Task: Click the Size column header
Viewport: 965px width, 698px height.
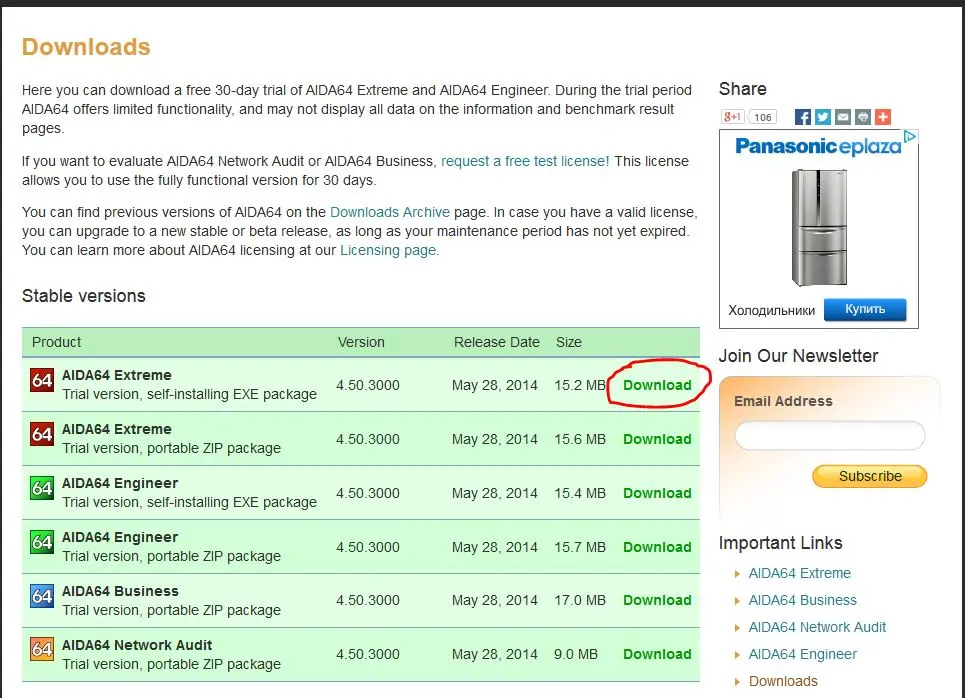Action: click(569, 342)
